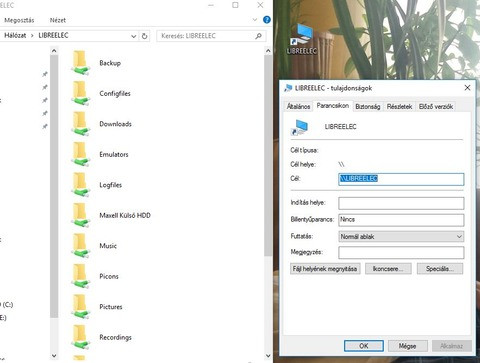The height and width of the screenshot is (363, 480).
Task: Open the Futtatás Normál ablak dropdown
Action: coord(401,236)
